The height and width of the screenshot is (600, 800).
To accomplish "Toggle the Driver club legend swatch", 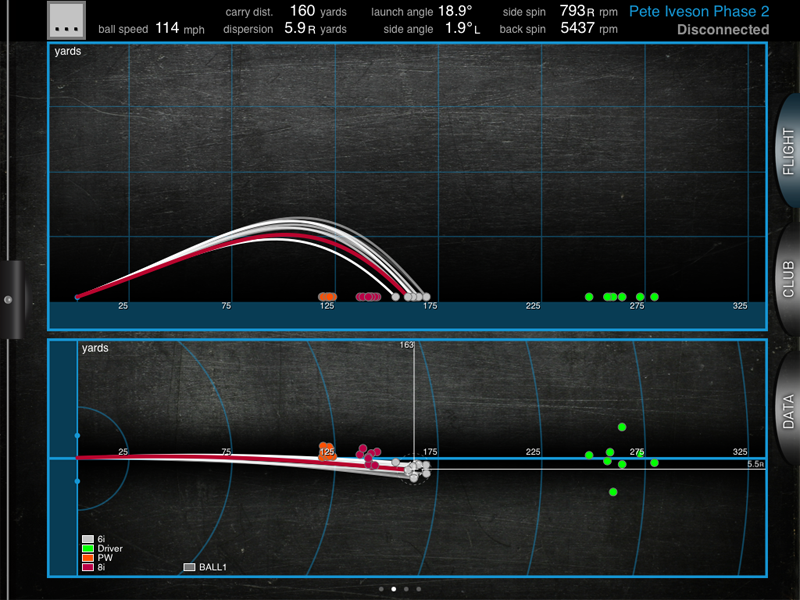I will (87, 548).
